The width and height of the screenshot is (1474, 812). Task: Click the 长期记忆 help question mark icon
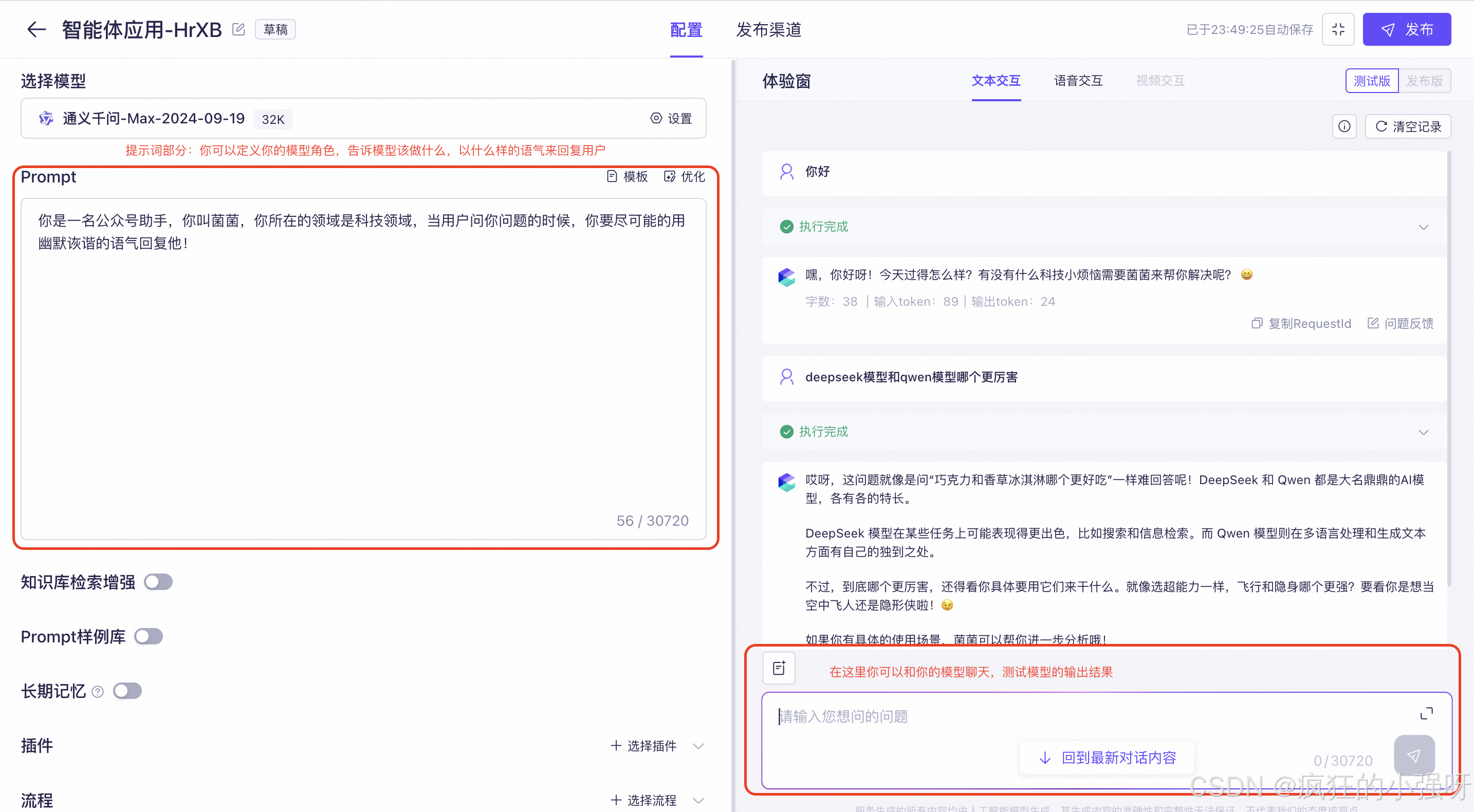click(x=98, y=691)
